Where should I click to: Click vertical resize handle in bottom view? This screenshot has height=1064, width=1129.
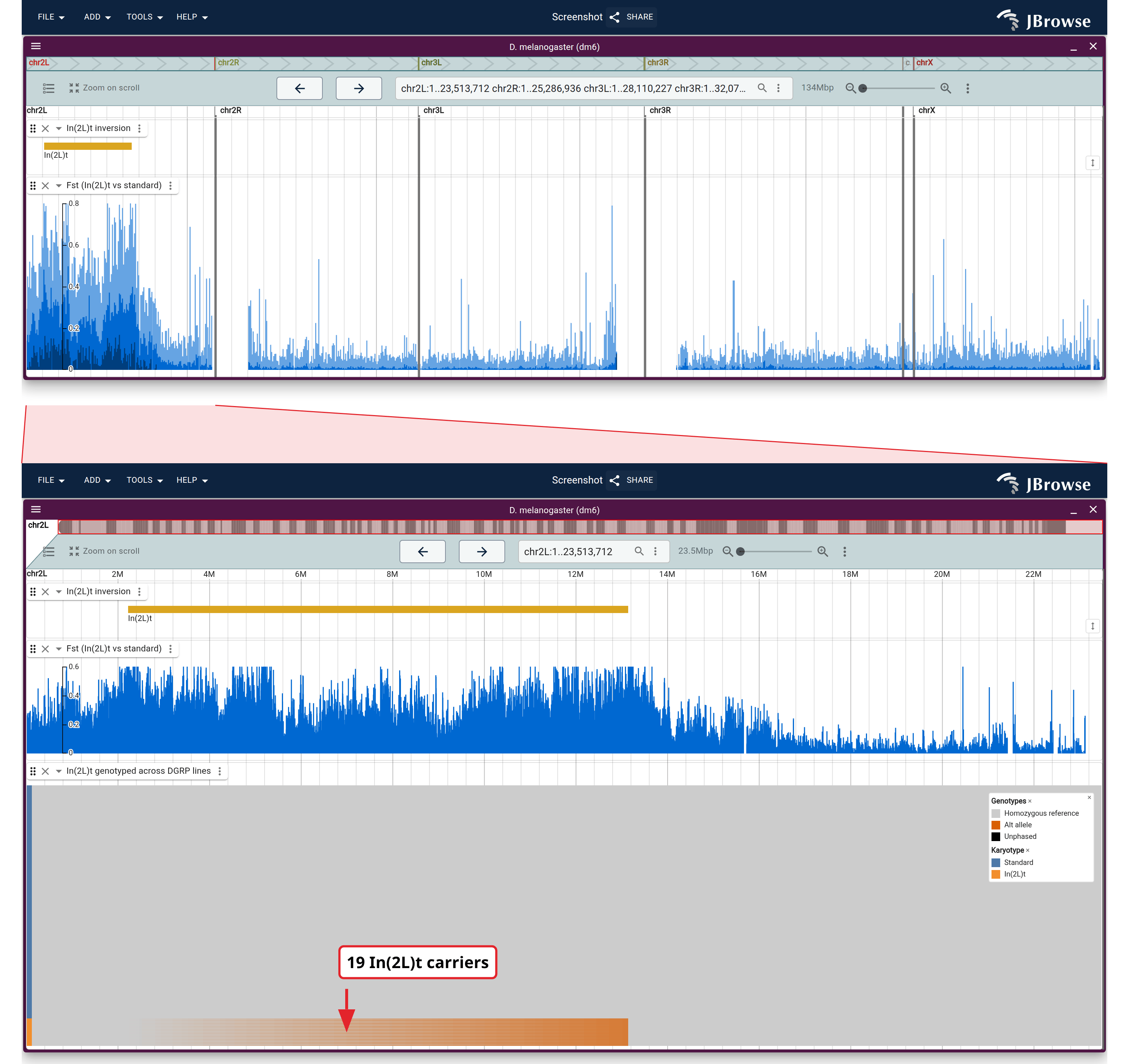point(1093,626)
